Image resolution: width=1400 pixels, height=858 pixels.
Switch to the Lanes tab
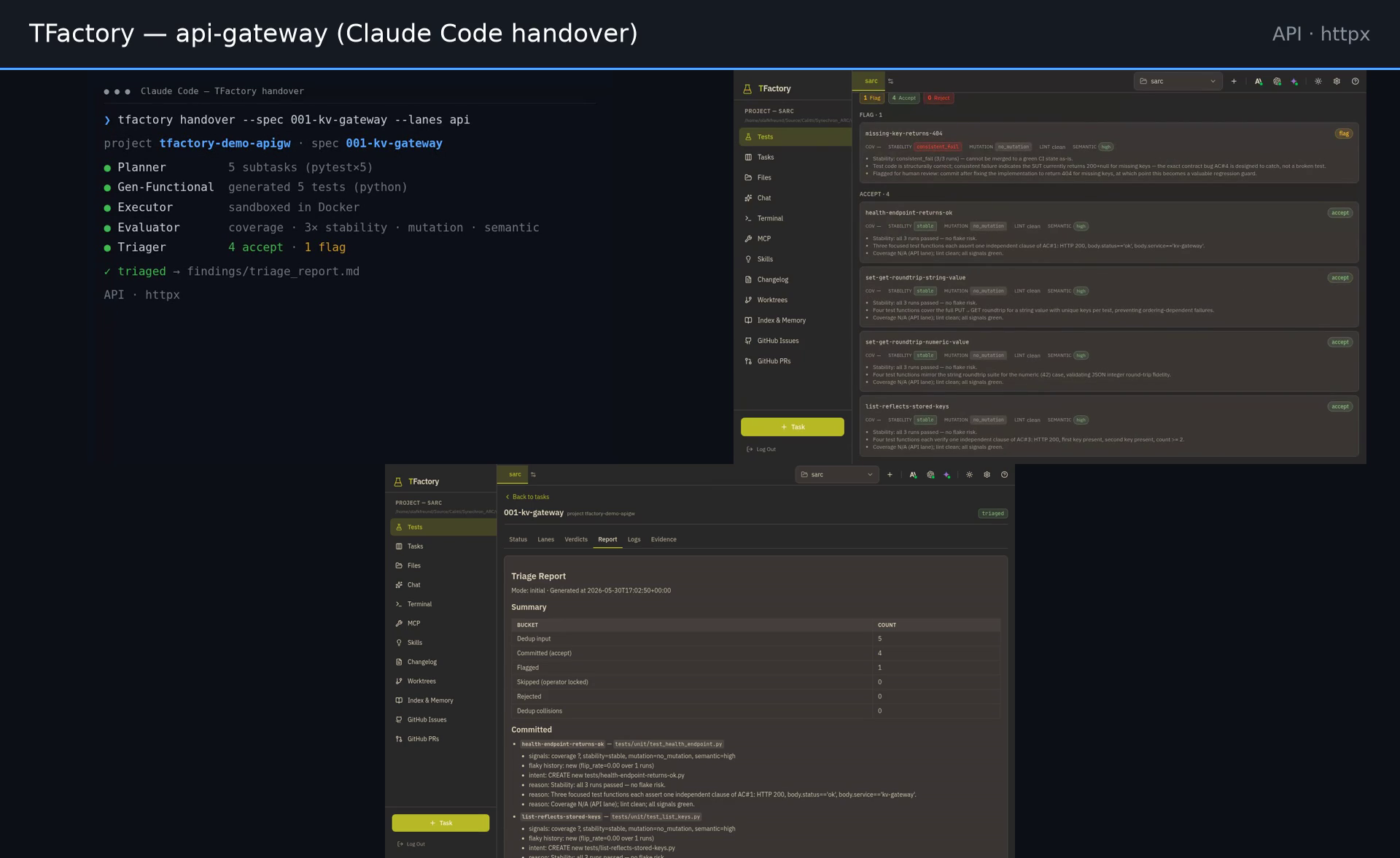tap(546, 540)
